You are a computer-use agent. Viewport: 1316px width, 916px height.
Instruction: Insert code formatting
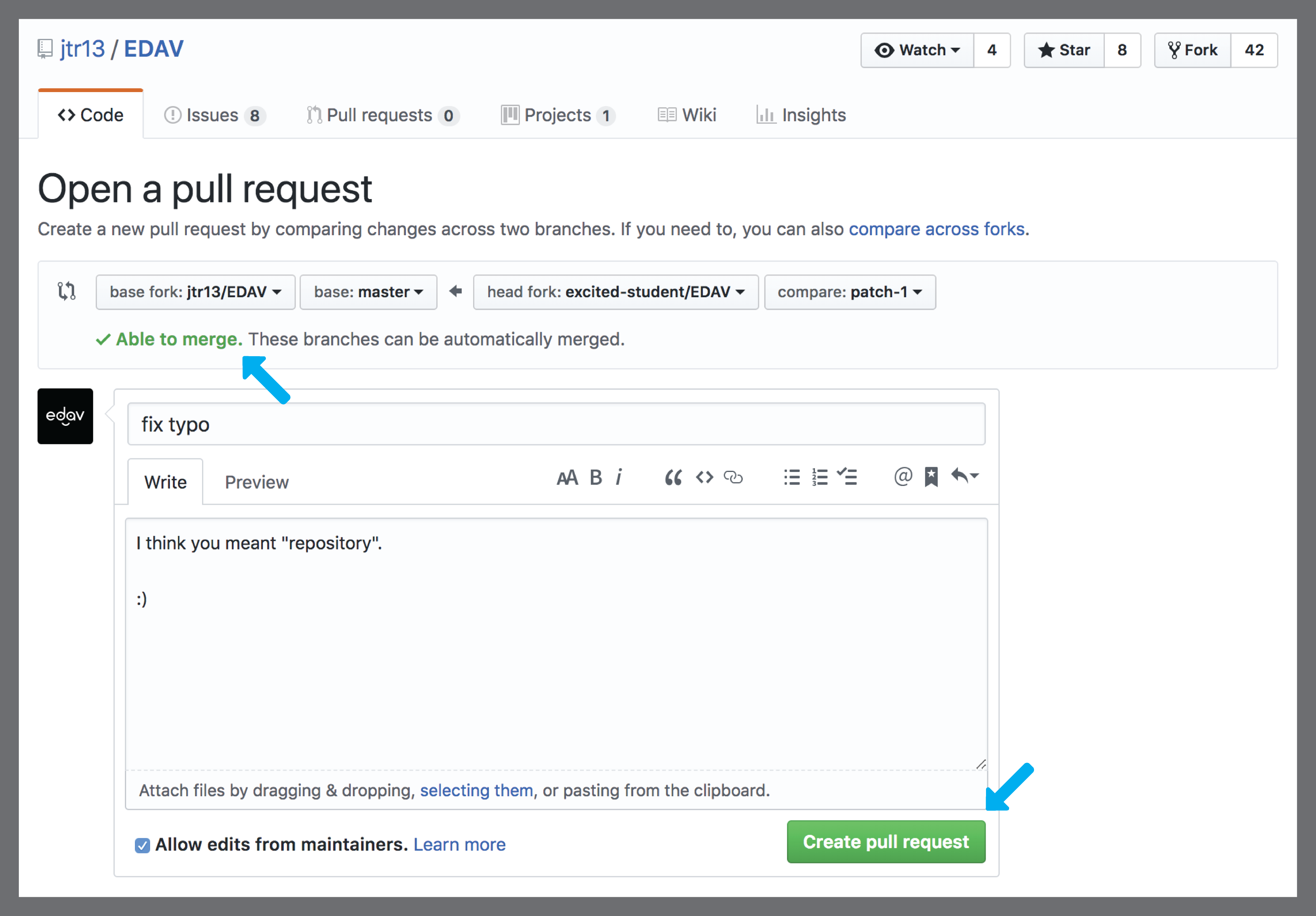704,477
